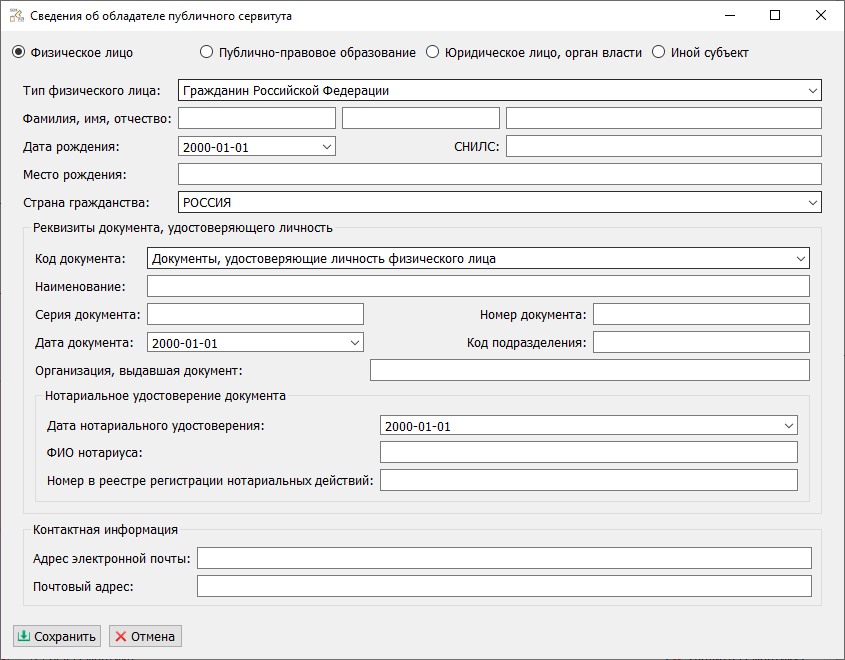Expand Дата нотариального удостоверения dropdown
Image resolution: width=845 pixels, height=660 pixels.
(788, 426)
